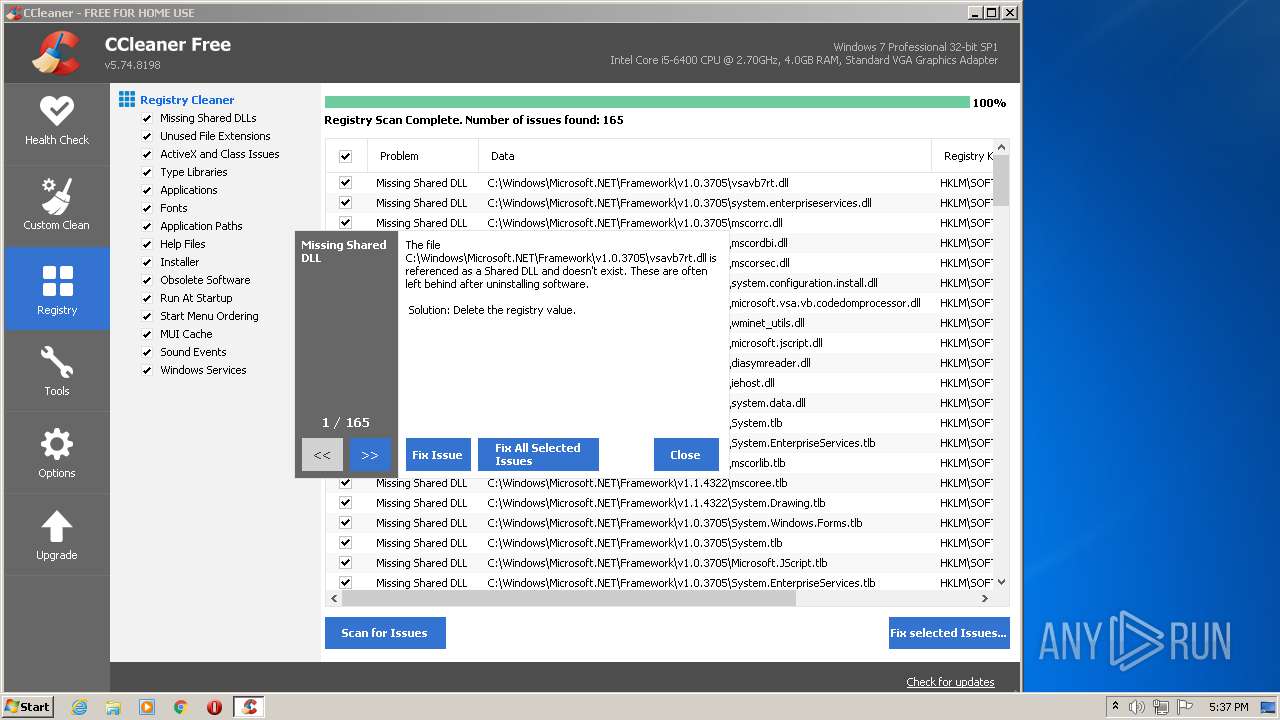Click the CCleaner title bar icon
The image size is (1280, 720).
tap(13, 12)
